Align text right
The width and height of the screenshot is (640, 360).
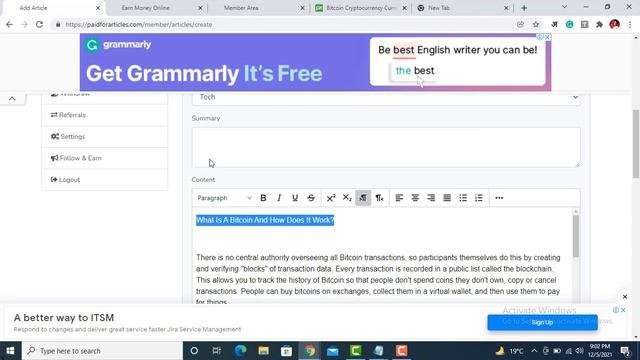[431, 198]
